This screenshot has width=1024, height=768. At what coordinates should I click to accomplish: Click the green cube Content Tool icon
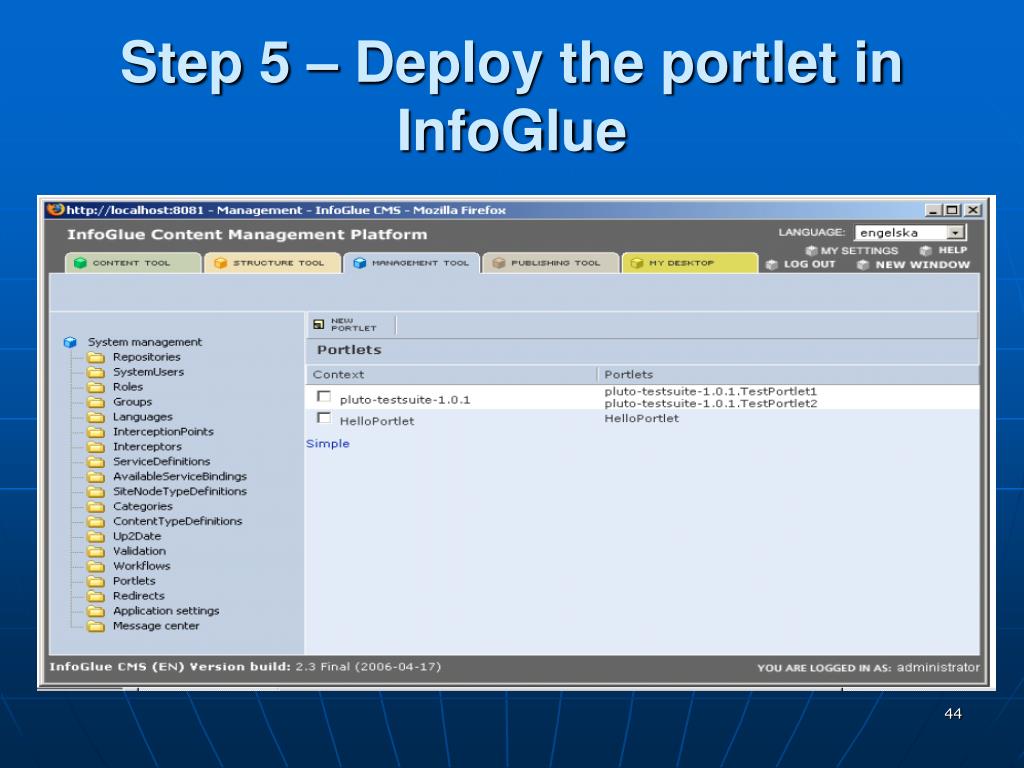[x=80, y=263]
